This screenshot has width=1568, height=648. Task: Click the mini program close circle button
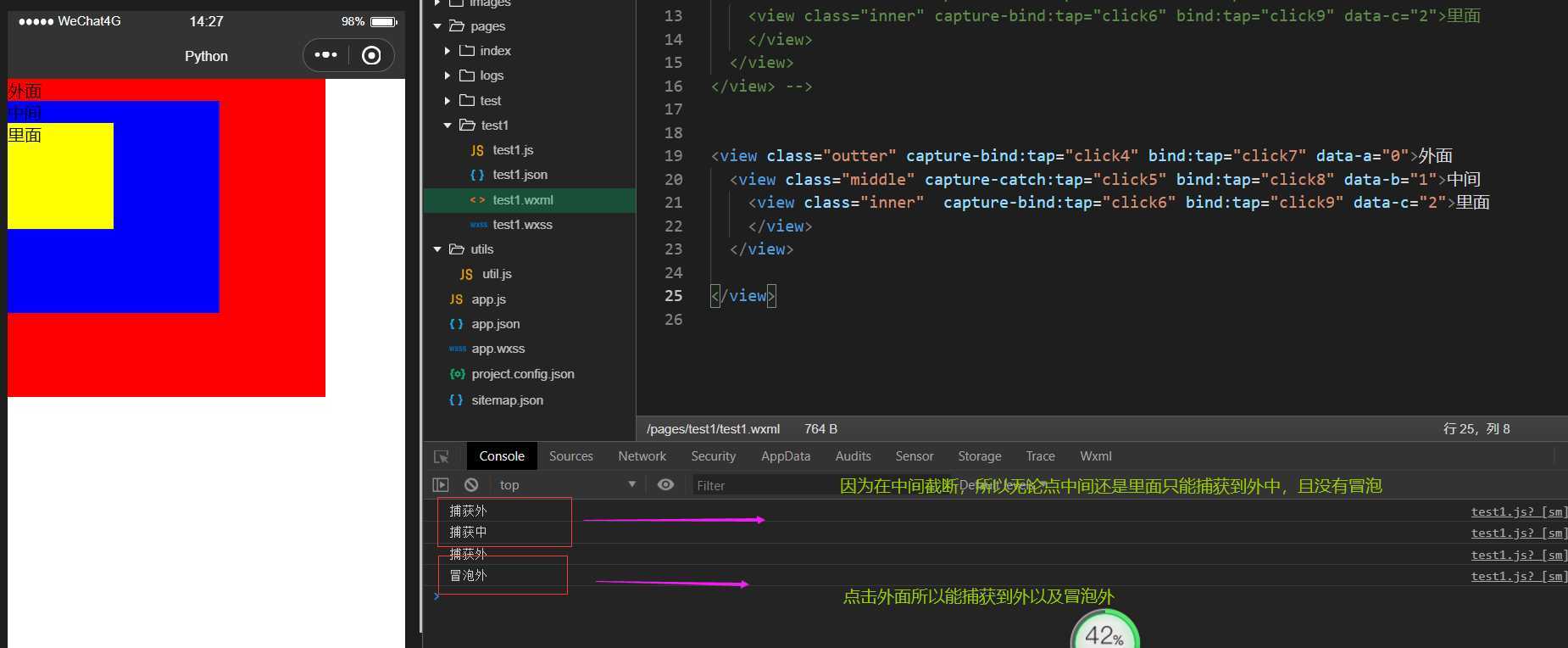click(x=371, y=55)
